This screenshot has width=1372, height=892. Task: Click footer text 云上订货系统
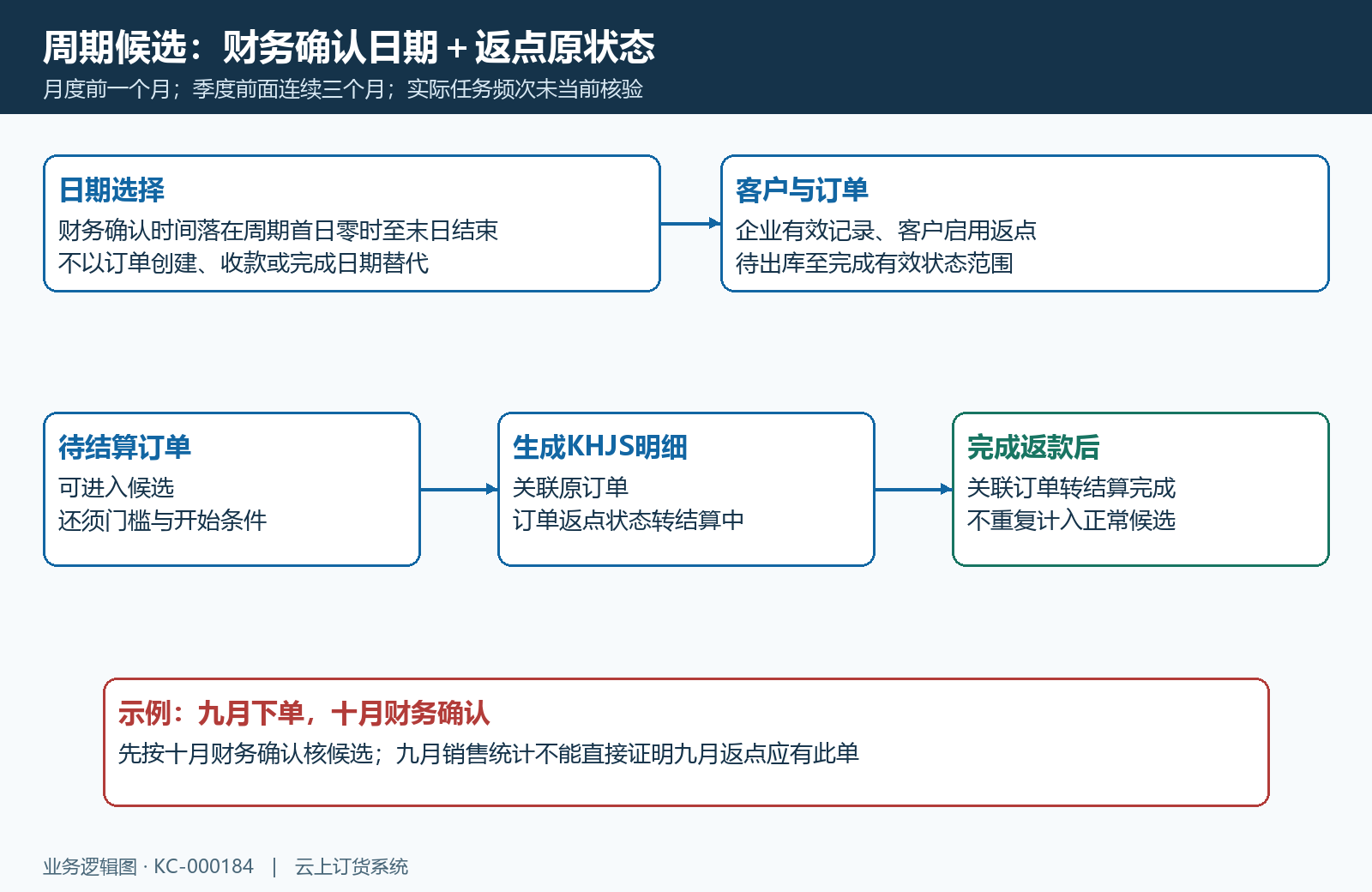point(352,866)
